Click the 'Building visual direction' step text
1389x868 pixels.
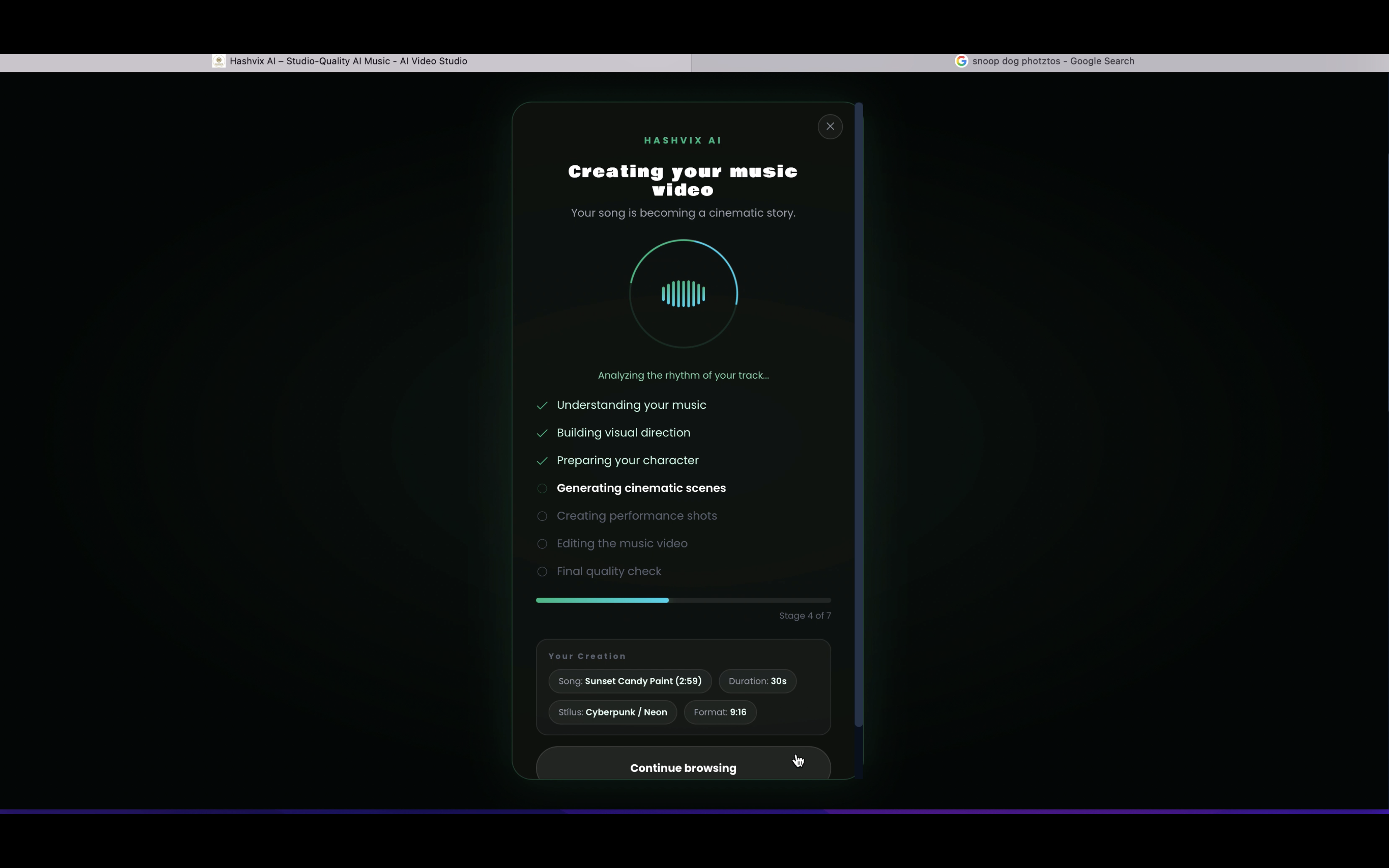point(623,432)
